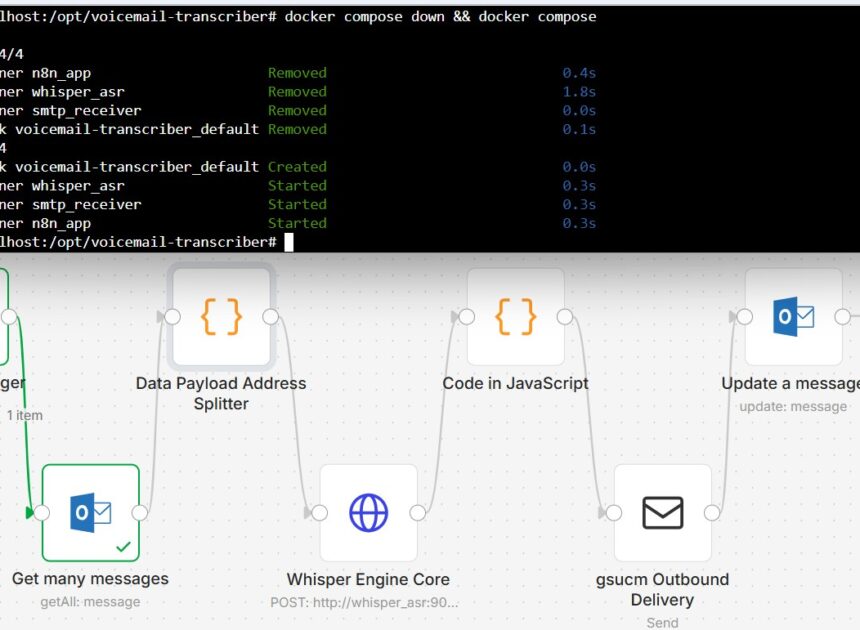
Task: Click input connector of Data Payload Address Splitter
Action: tap(172, 316)
